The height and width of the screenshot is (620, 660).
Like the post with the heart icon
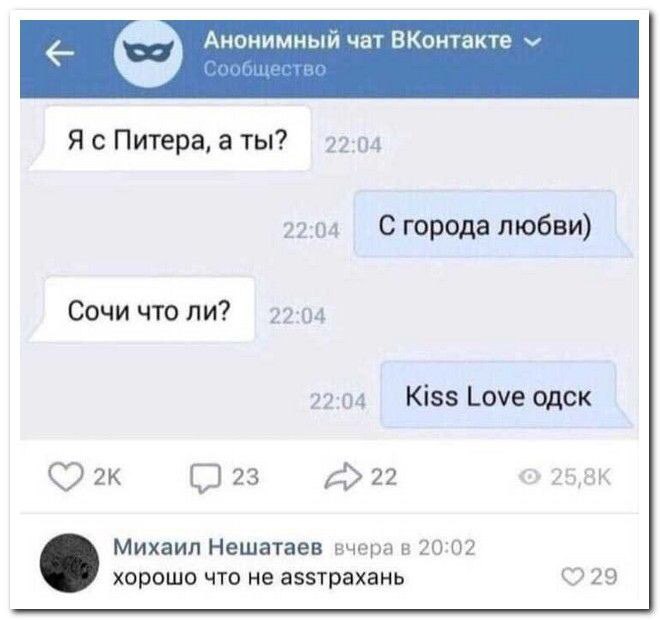coord(66,477)
